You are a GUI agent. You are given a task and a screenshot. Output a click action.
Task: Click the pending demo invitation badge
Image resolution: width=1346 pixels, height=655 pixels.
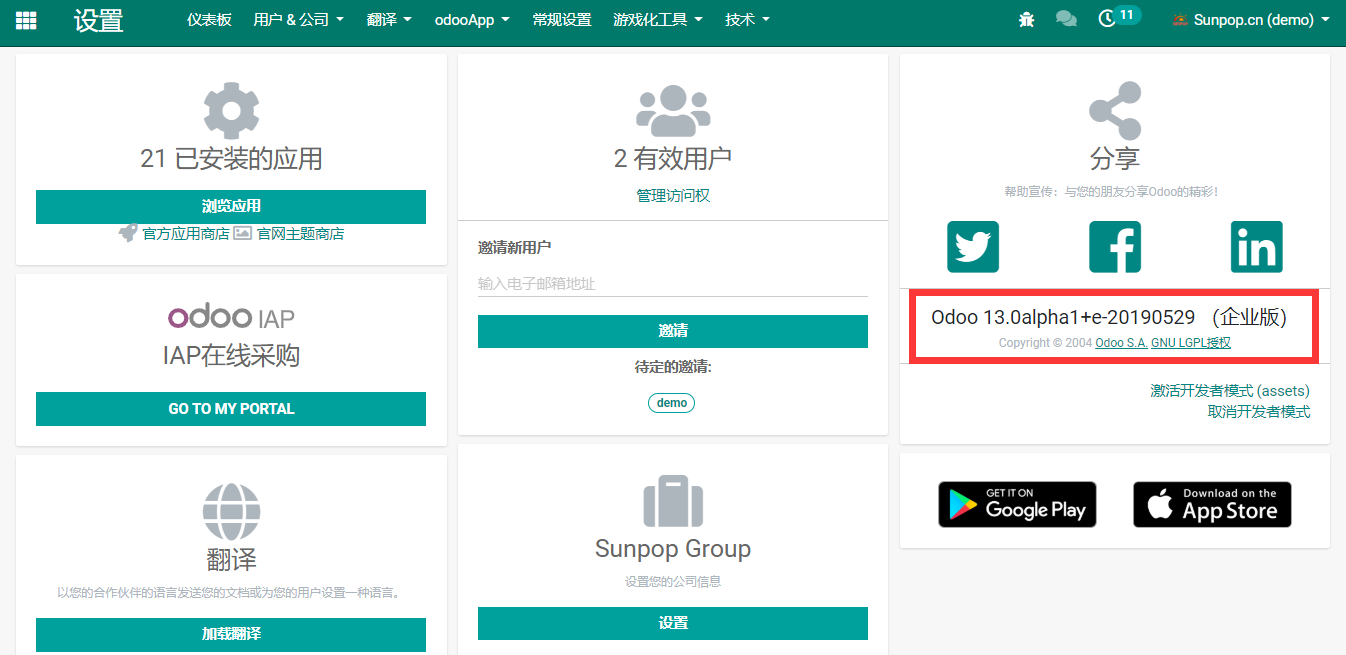[672, 403]
